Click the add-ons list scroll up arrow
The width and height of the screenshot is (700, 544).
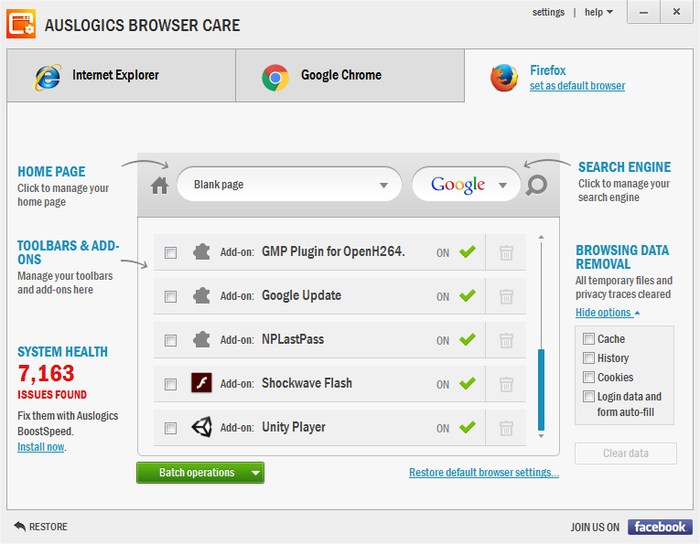click(541, 237)
